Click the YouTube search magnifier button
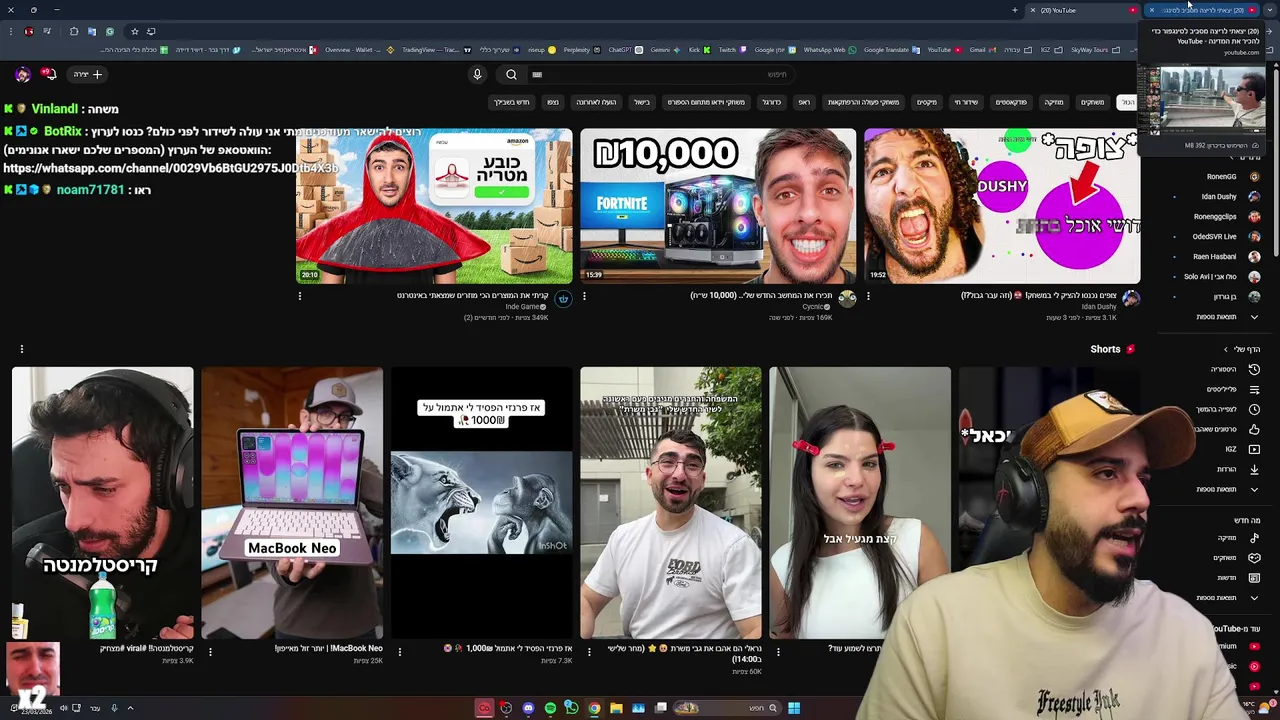The image size is (1280, 720). pos(511,74)
